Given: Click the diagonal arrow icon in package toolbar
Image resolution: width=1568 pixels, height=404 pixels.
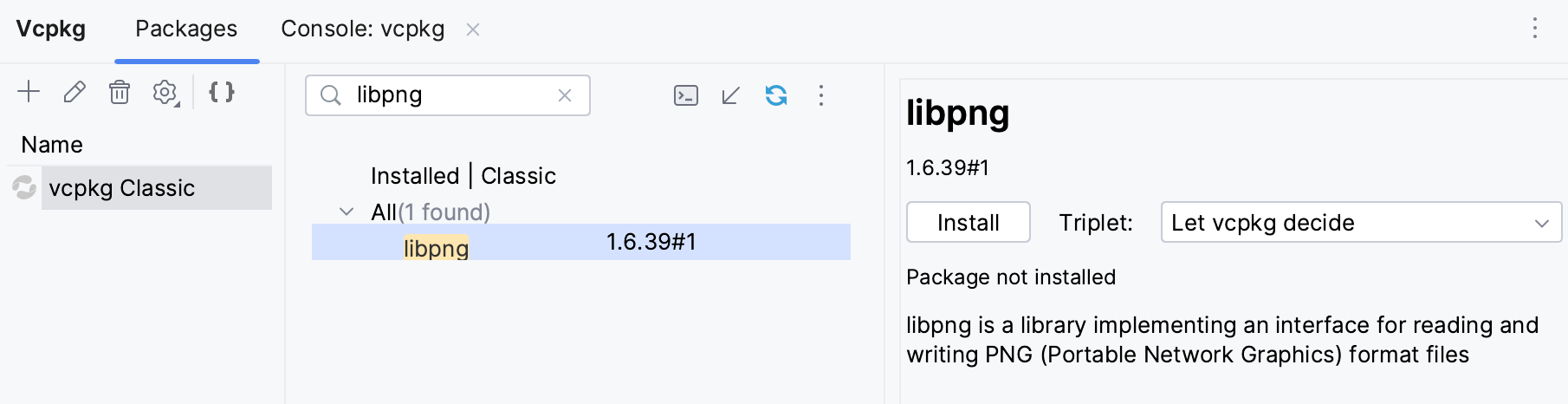Looking at the screenshot, I should (x=731, y=95).
